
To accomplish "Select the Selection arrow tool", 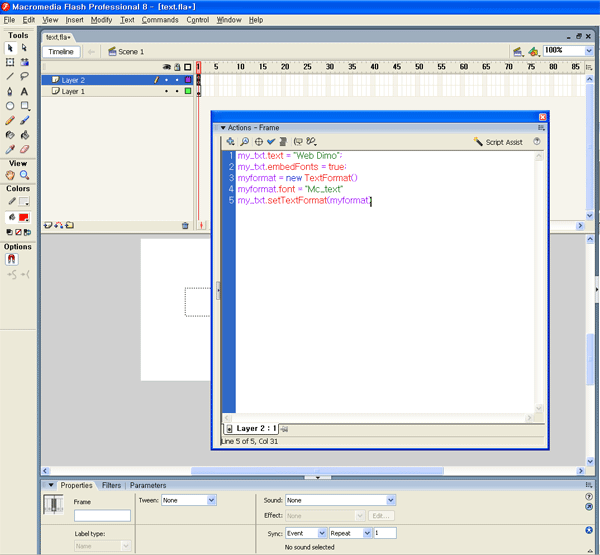I will [10, 48].
